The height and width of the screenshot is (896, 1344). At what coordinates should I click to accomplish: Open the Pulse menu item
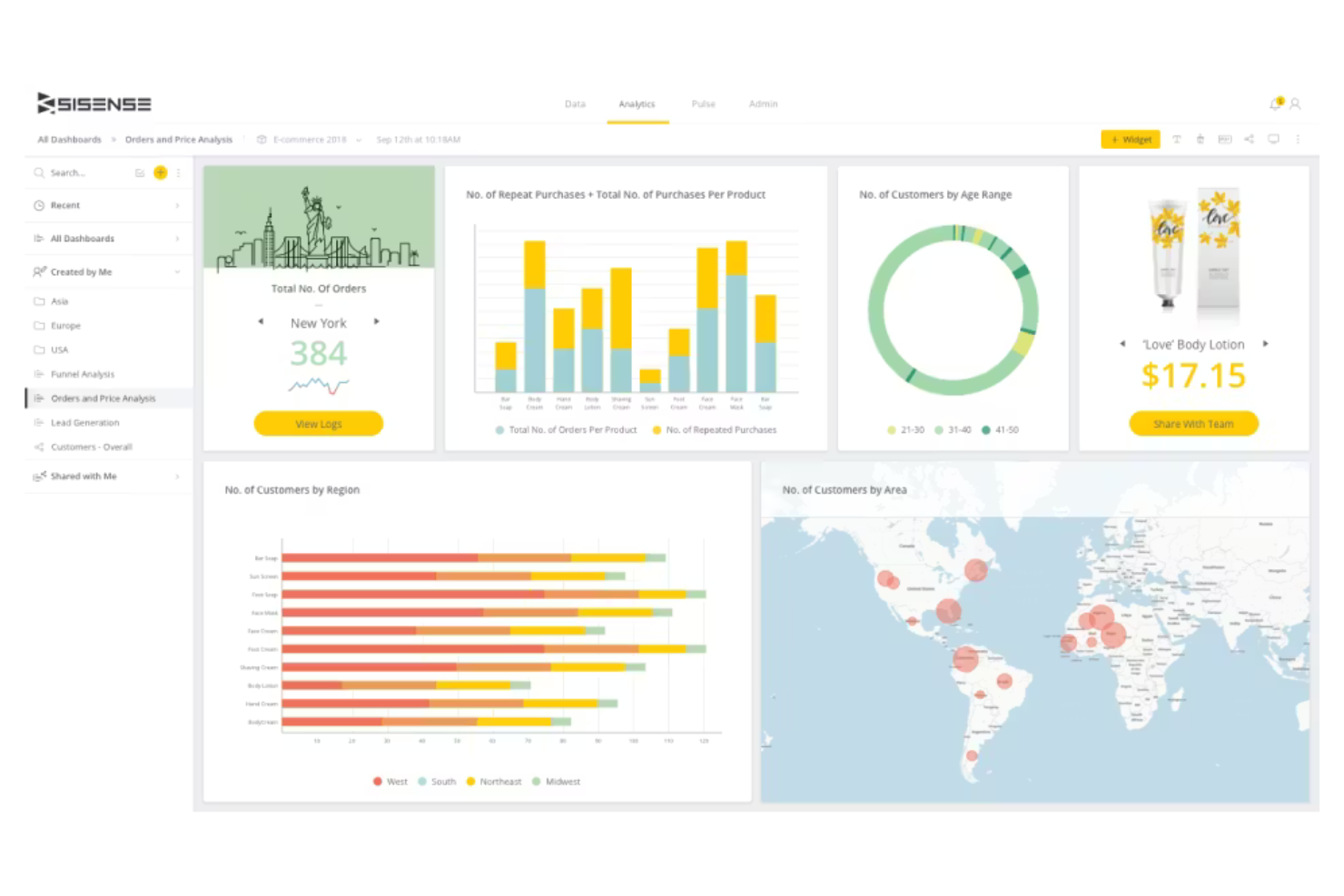click(x=703, y=103)
